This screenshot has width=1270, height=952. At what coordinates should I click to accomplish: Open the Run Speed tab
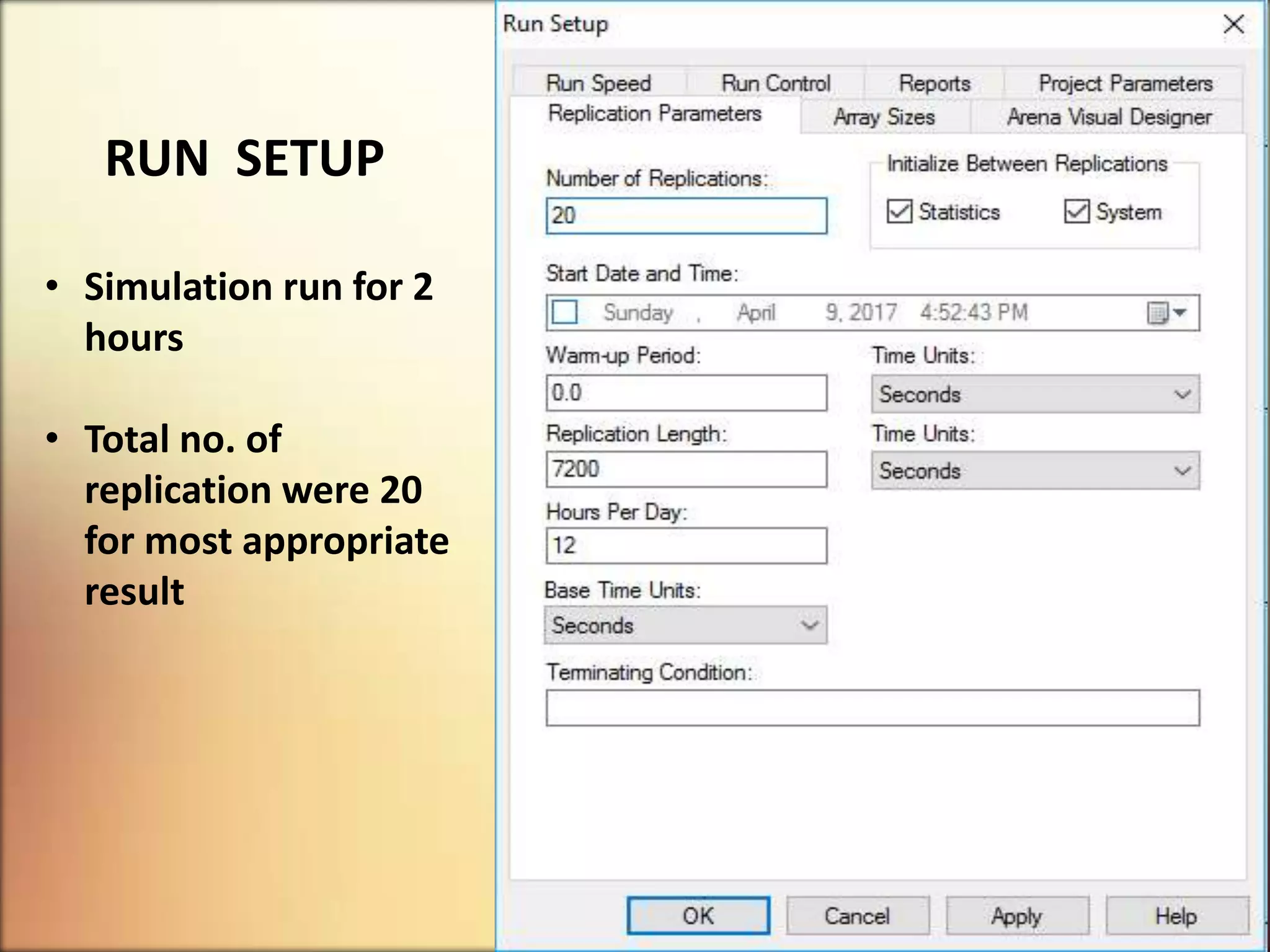599,83
